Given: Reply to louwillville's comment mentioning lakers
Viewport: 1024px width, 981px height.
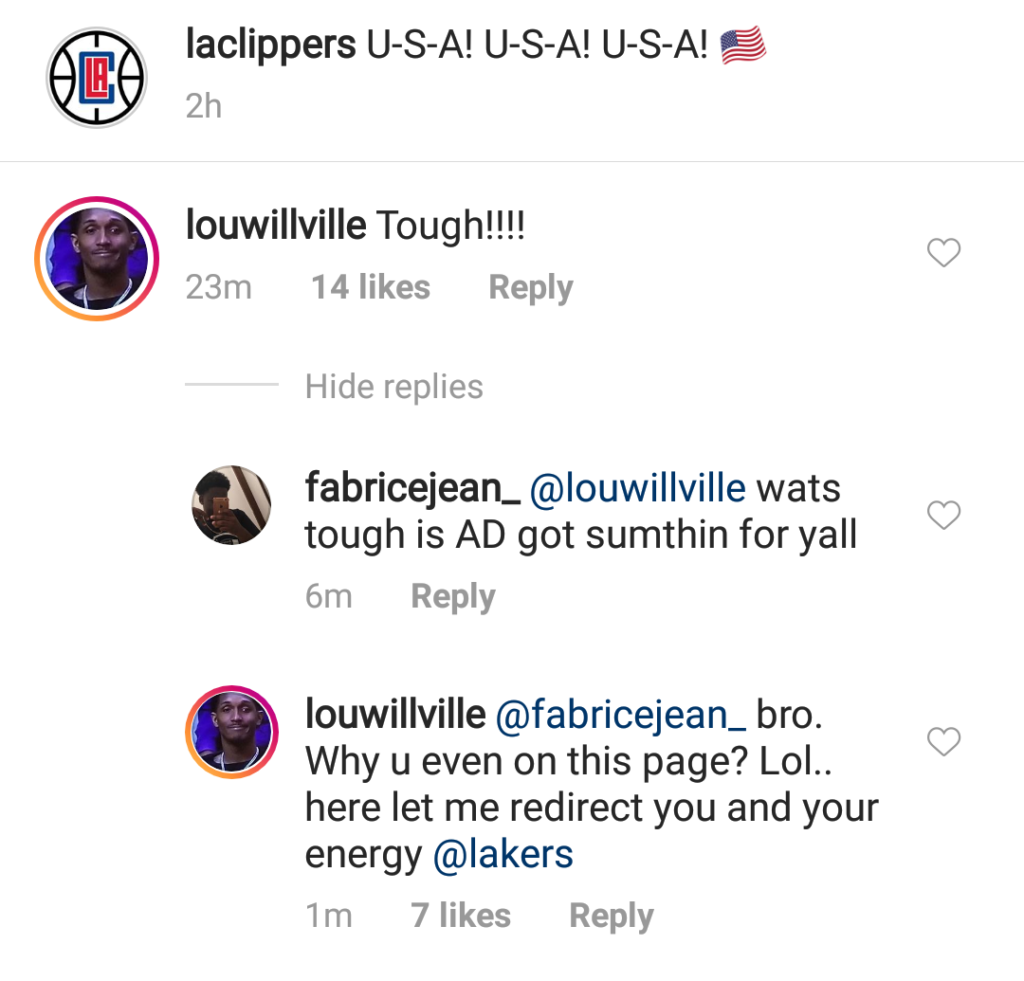Looking at the screenshot, I should [611, 916].
